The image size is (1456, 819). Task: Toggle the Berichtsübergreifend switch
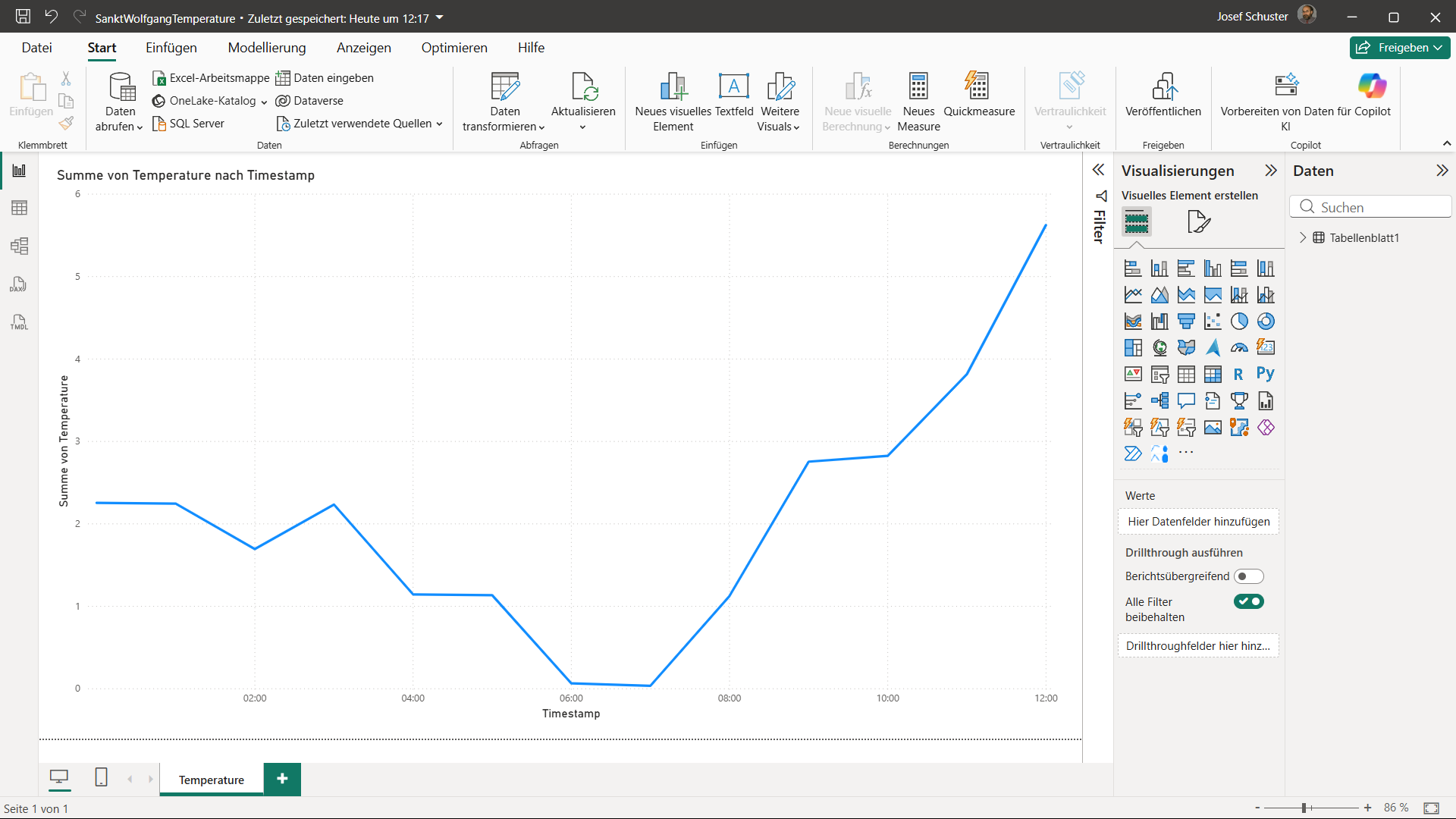(1248, 576)
